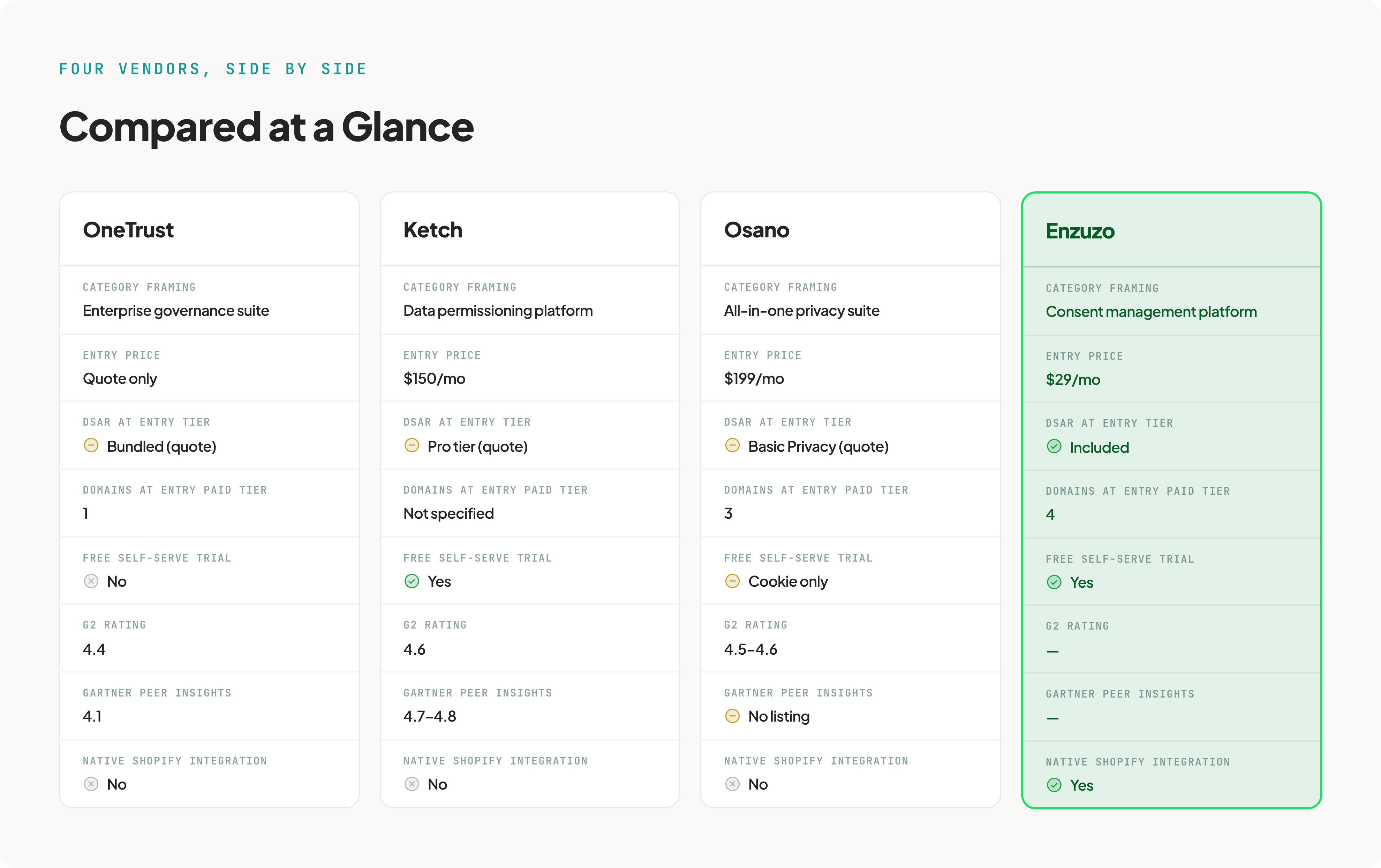Screen dimensions: 1381x868
Task: Click Osano's G2 rating 4.5–4.6
Action: (x=750, y=649)
